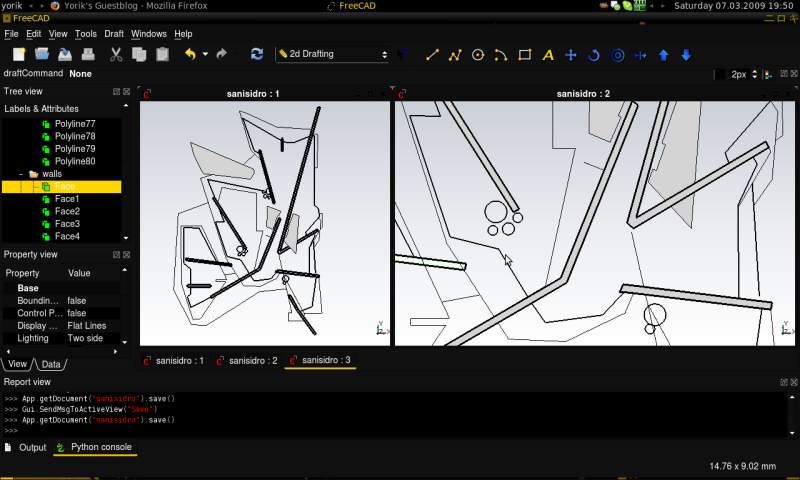The image size is (800, 480).
Task: Activate the Draft Rotate tool
Action: pyautogui.click(x=594, y=54)
